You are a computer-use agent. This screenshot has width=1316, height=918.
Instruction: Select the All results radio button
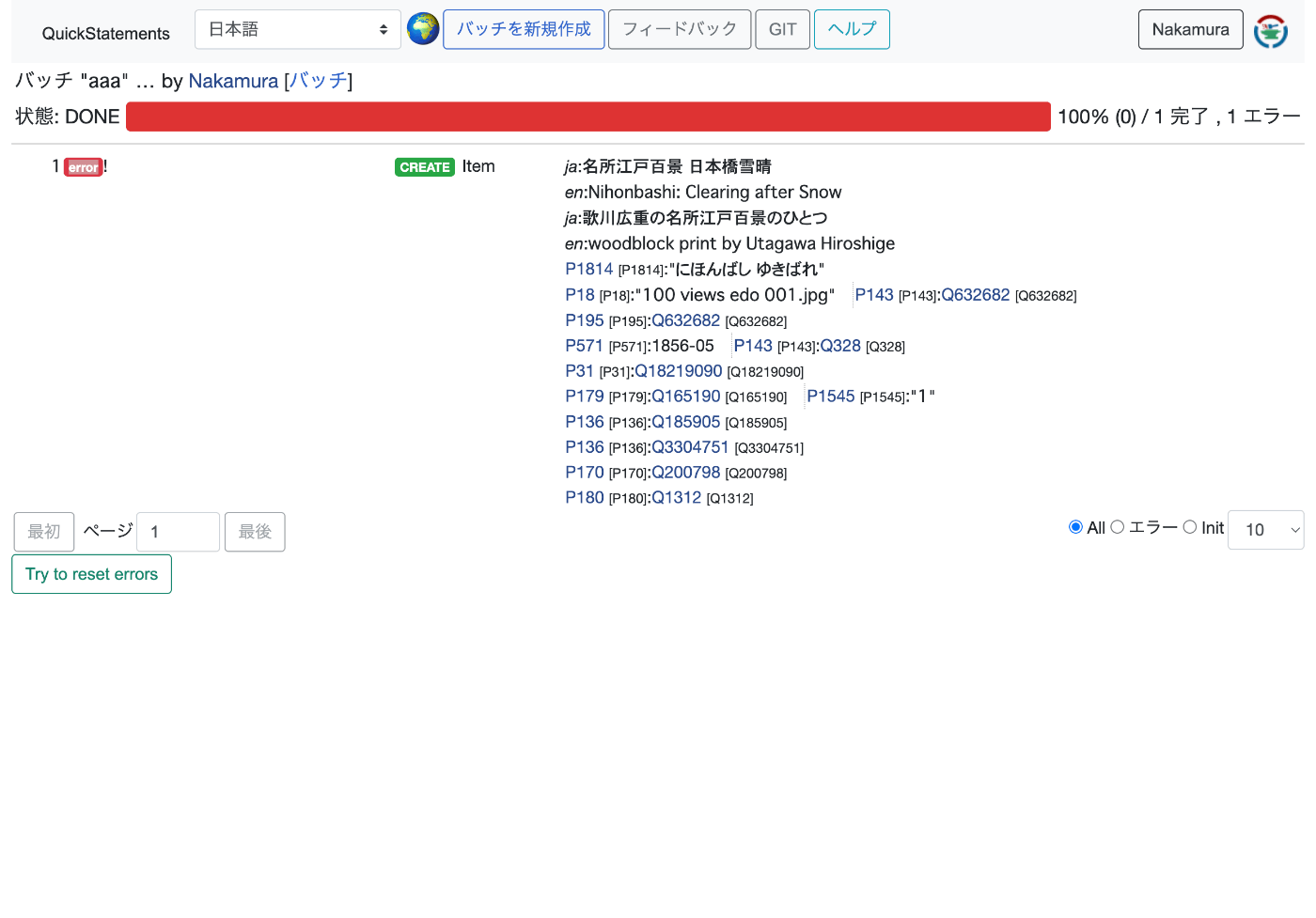pos(1075,527)
